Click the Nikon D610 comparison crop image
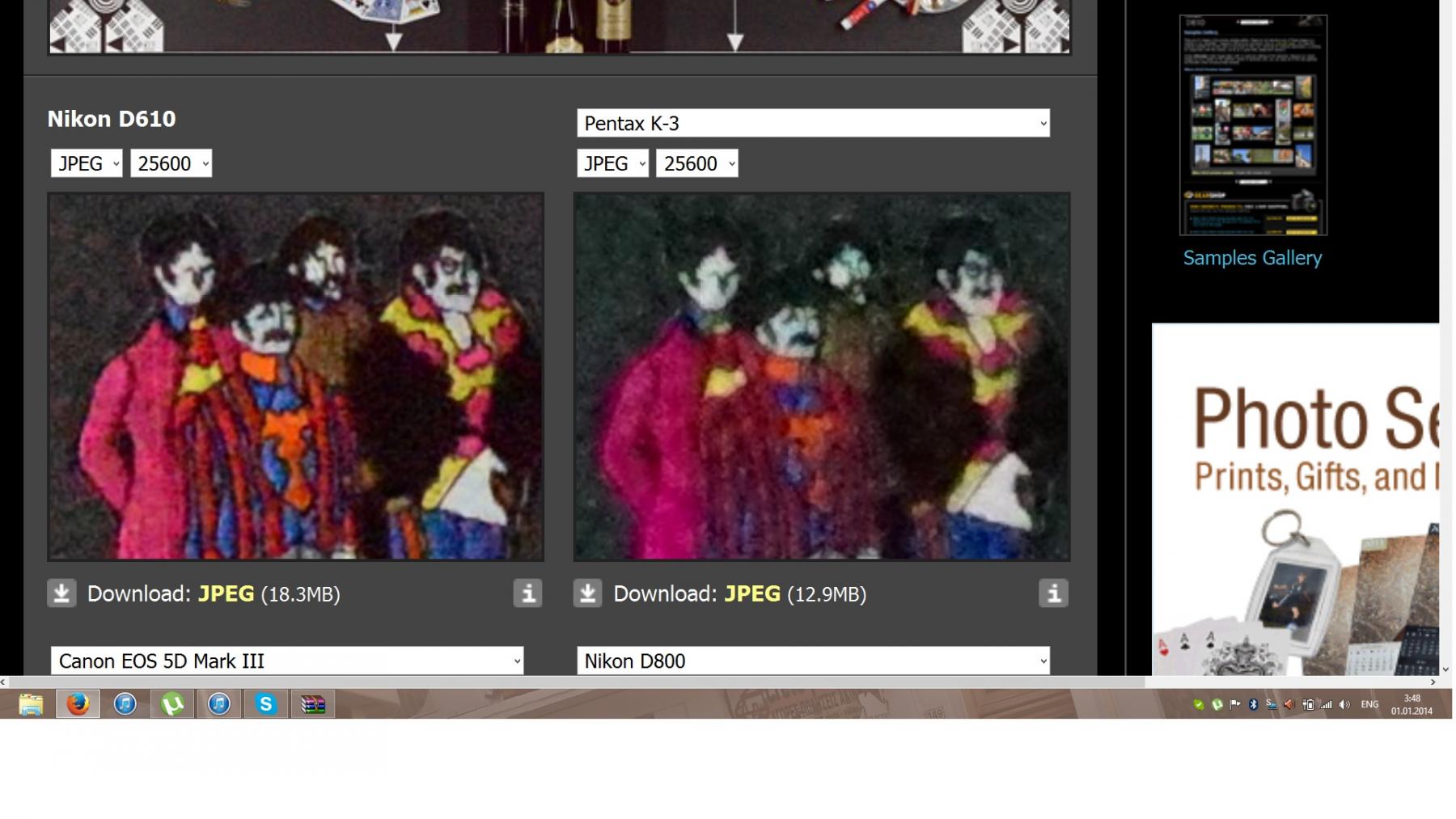1456x819 pixels. [295, 377]
